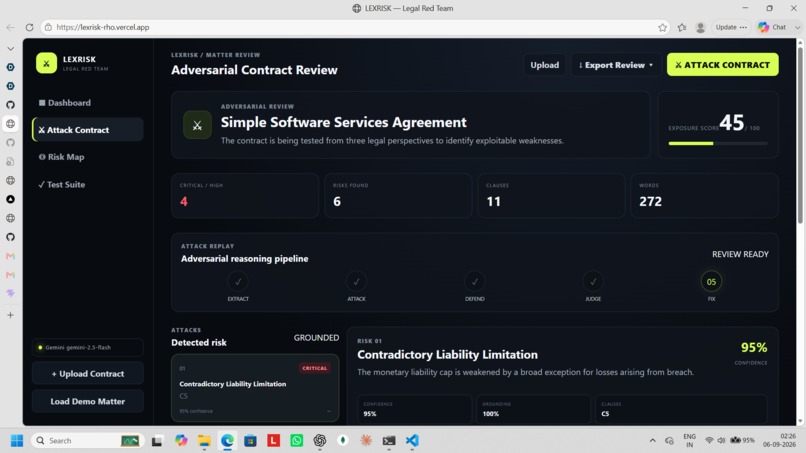Image resolution: width=806 pixels, height=453 pixels.
Task: Expand the tab actions chevron above the vertical tabs
Action: (11, 49)
